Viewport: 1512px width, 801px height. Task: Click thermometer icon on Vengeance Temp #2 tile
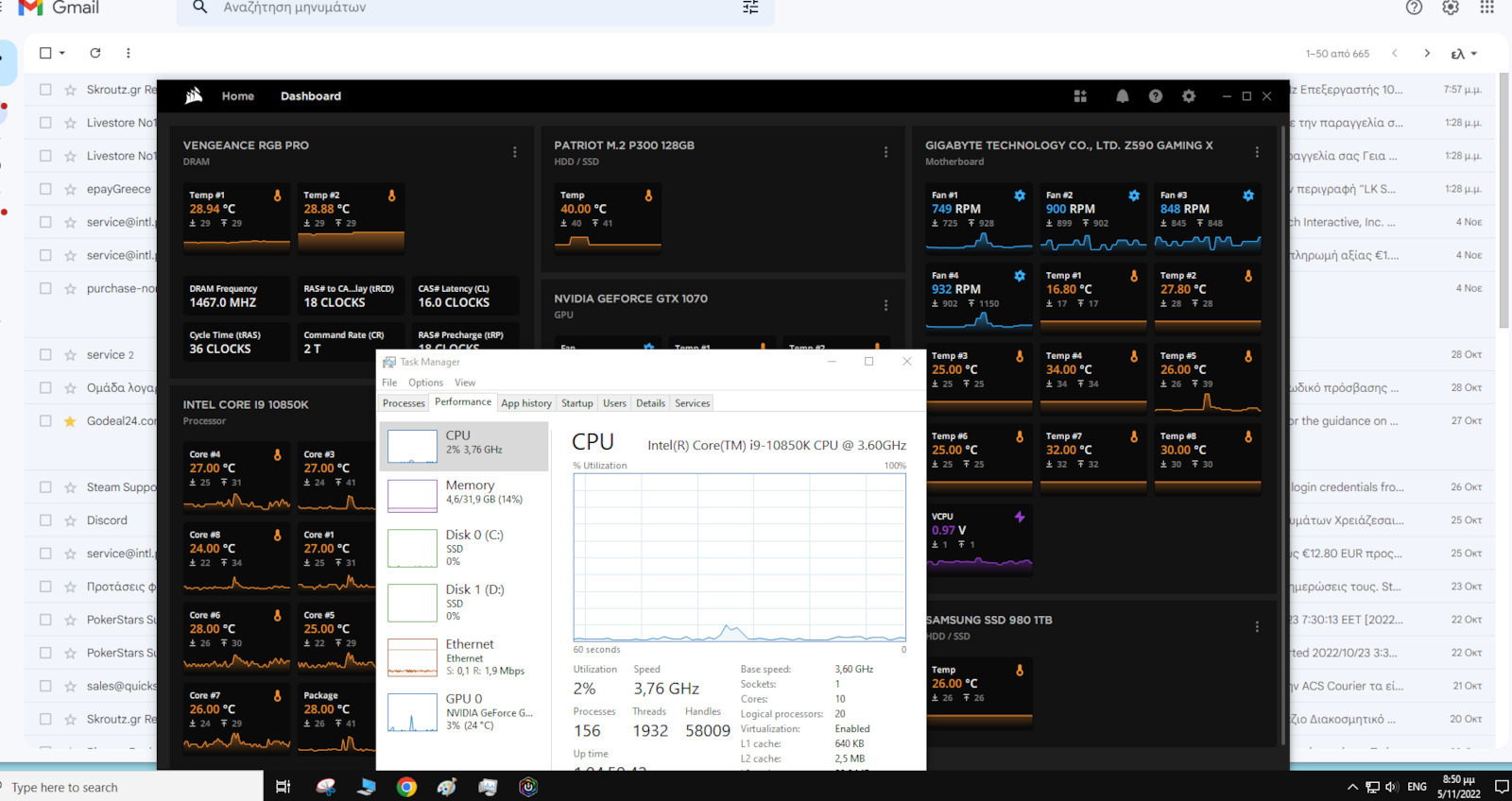click(x=391, y=196)
